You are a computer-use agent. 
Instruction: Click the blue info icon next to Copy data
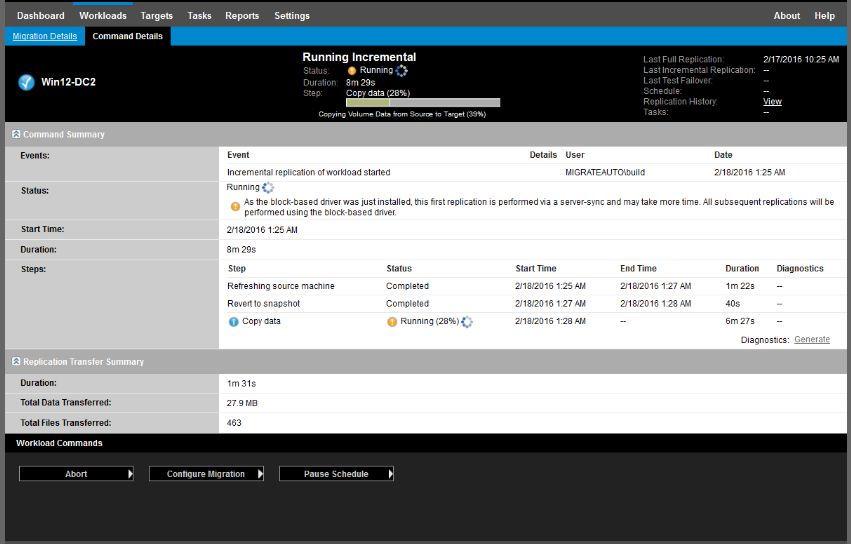(x=233, y=322)
